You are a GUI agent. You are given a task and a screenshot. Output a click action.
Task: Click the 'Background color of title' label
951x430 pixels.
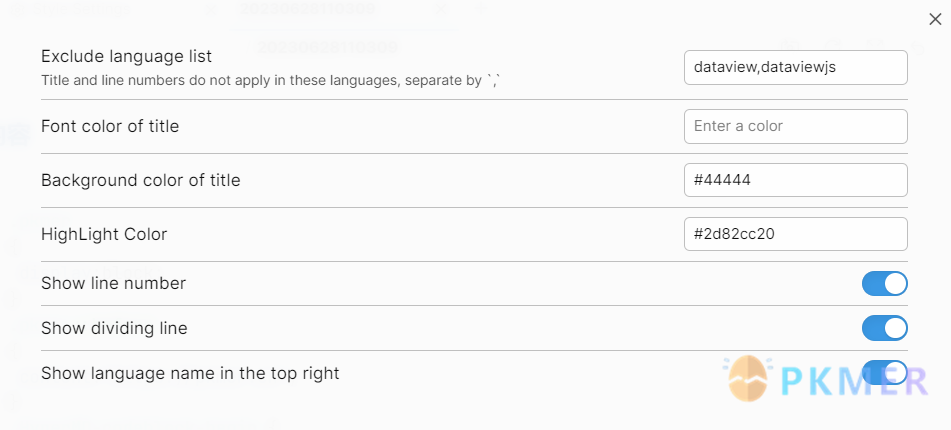point(141,180)
